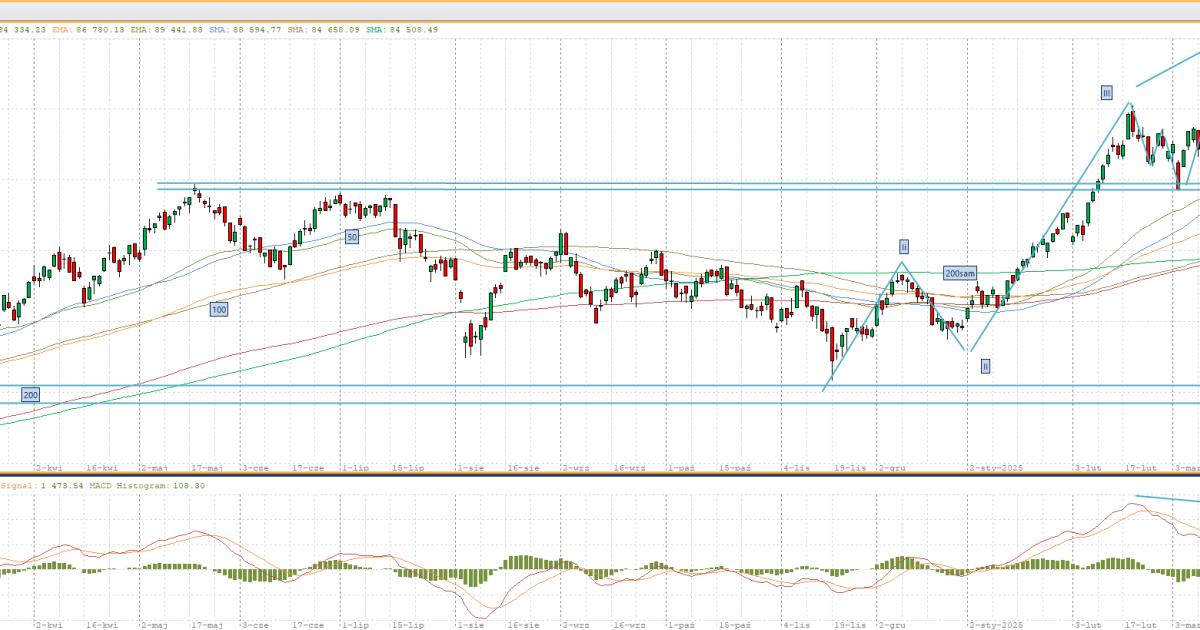Select the "50" moving average label
The height and width of the screenshot is (630, 1200).
(x=351, y=237)
